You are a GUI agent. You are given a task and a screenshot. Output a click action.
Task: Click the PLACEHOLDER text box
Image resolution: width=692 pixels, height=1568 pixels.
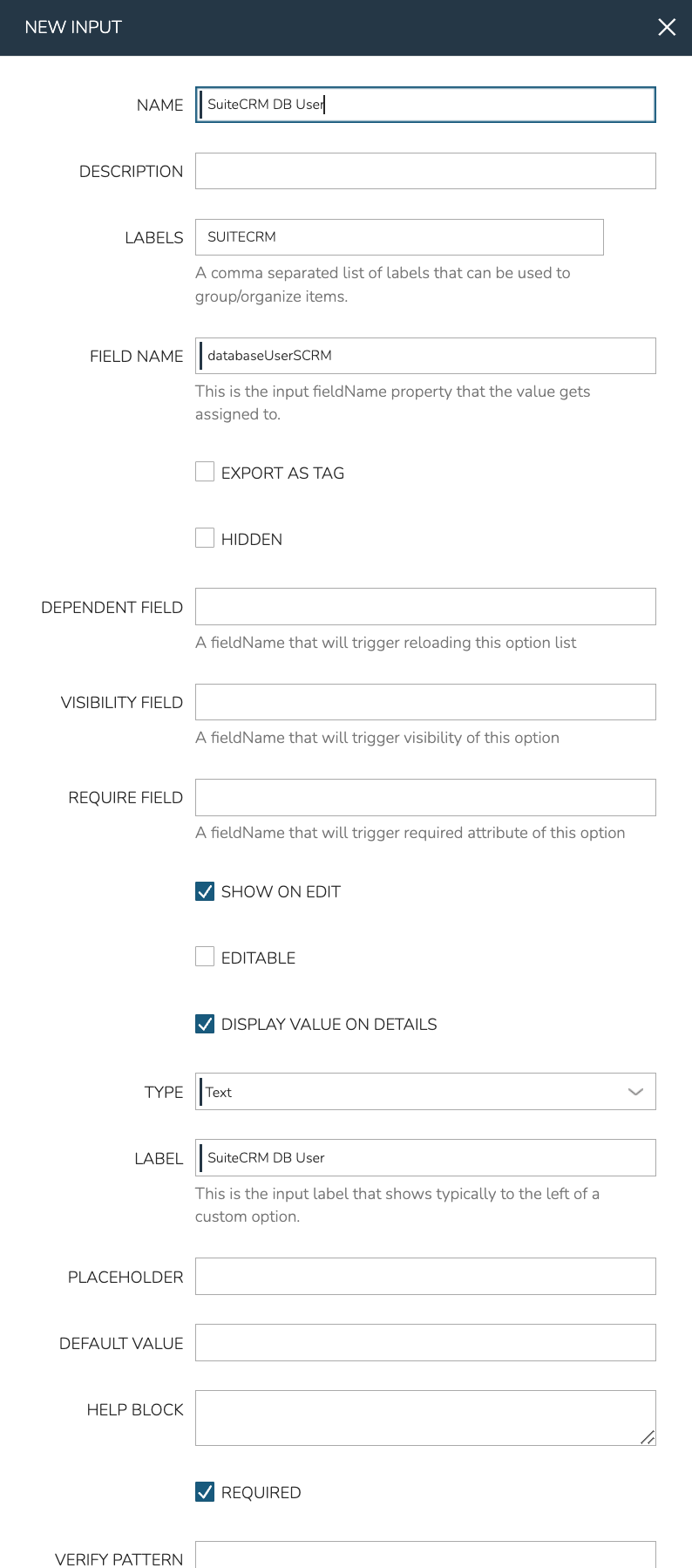425,1276
